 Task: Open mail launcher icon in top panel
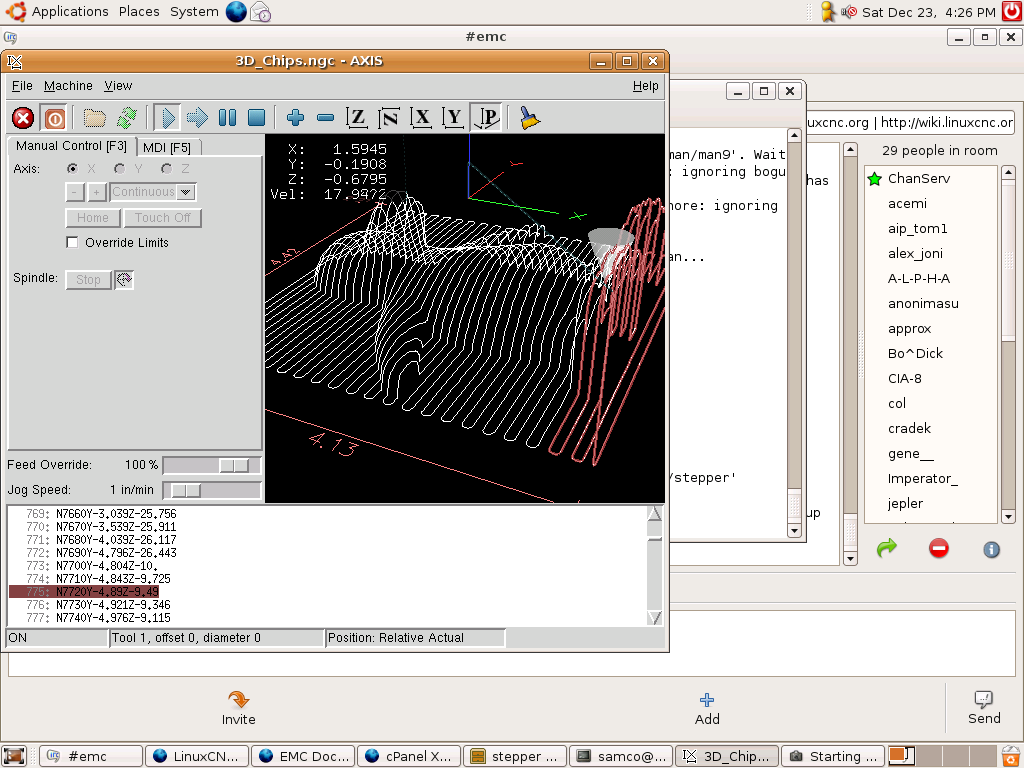(x=261, y=12)
